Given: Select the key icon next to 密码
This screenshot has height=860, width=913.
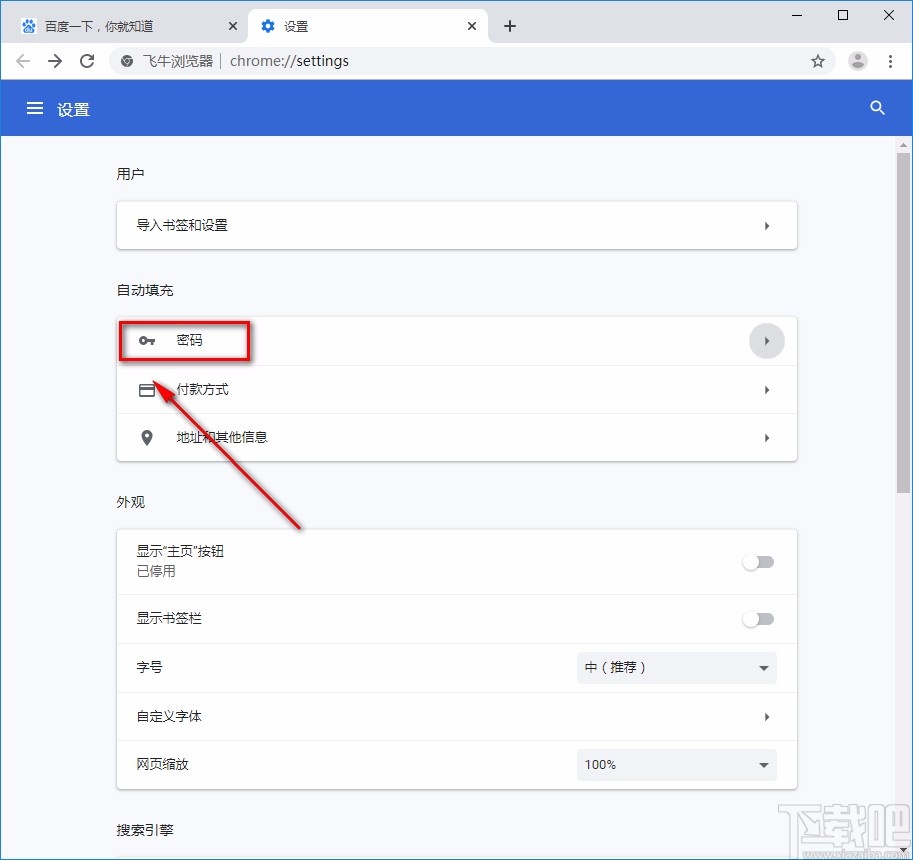Looking at the screenshot, I should (x=147, y=341).
